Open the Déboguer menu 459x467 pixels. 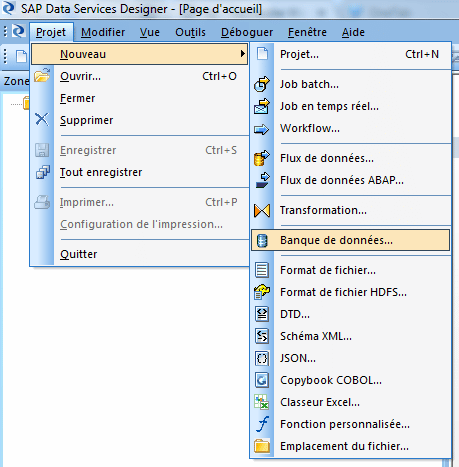247,32
